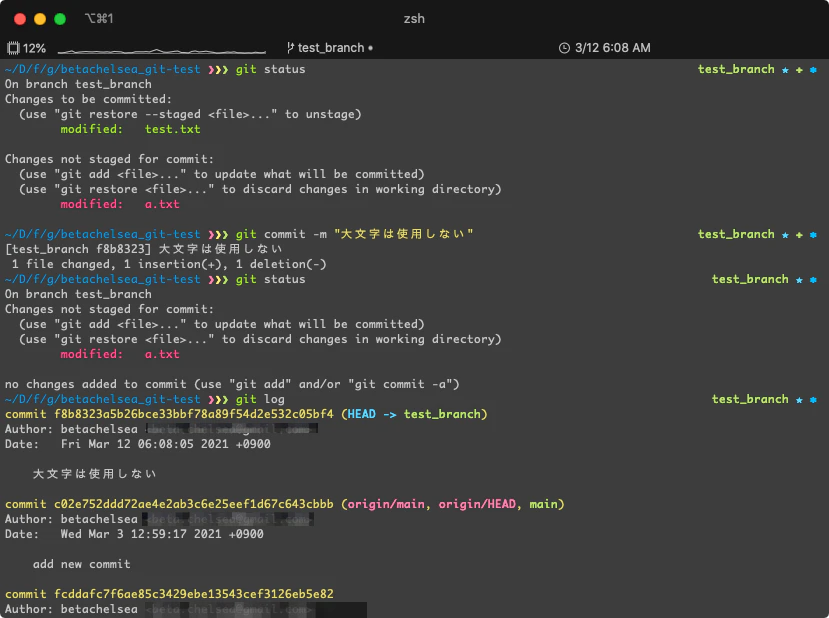Viewport: 829px width, 618px height.
Task: Click the 'zsh' window title
Action: point(414,19)
